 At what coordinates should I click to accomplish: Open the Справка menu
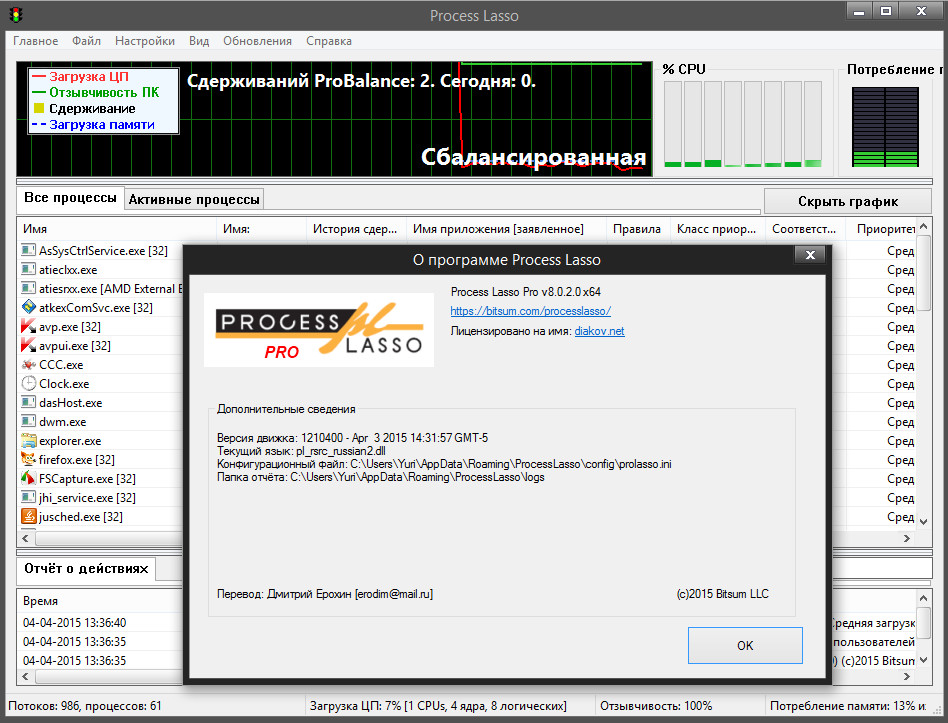(x=329, y=41)
